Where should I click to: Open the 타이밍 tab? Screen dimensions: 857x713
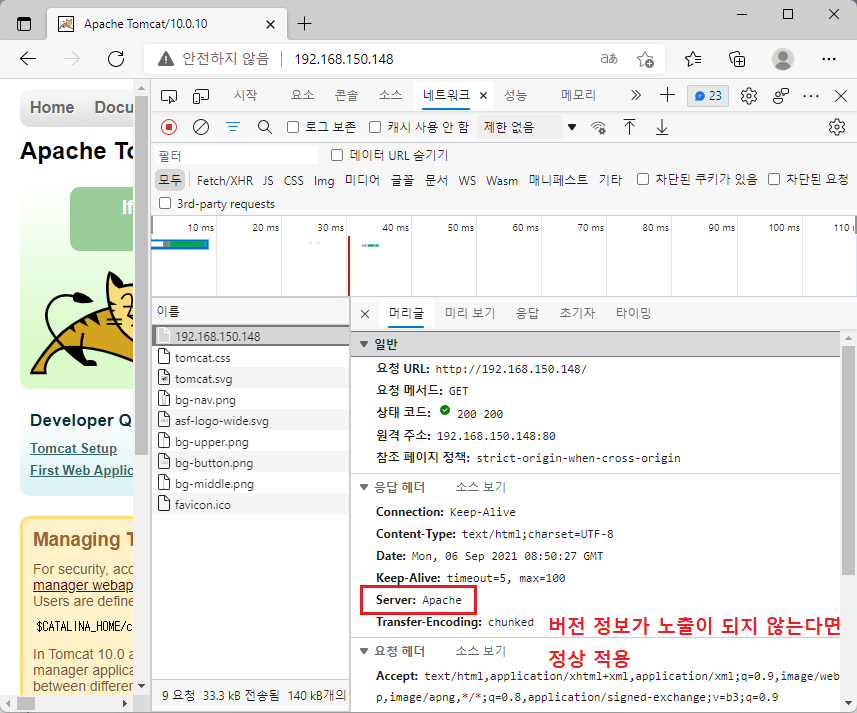[633, 313]
